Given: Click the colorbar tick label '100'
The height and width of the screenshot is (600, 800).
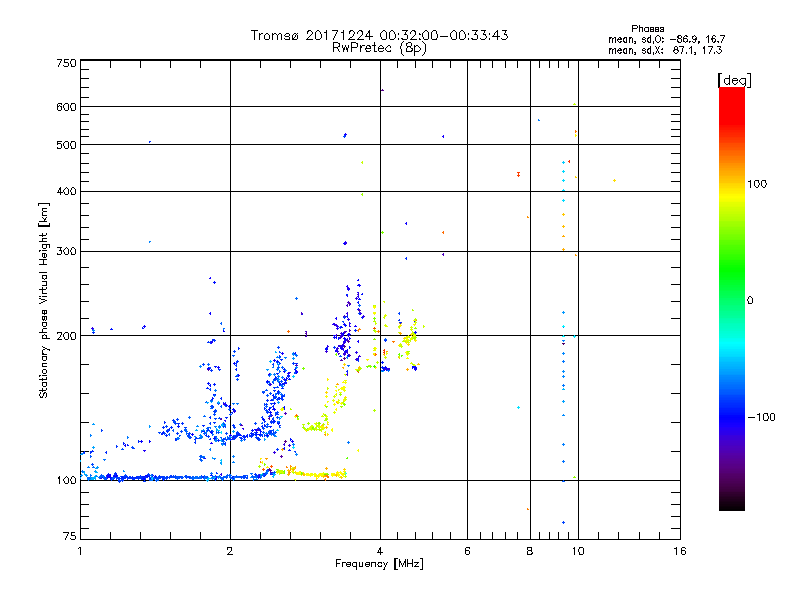Looking at the screenshot, I should pos(759,184).
